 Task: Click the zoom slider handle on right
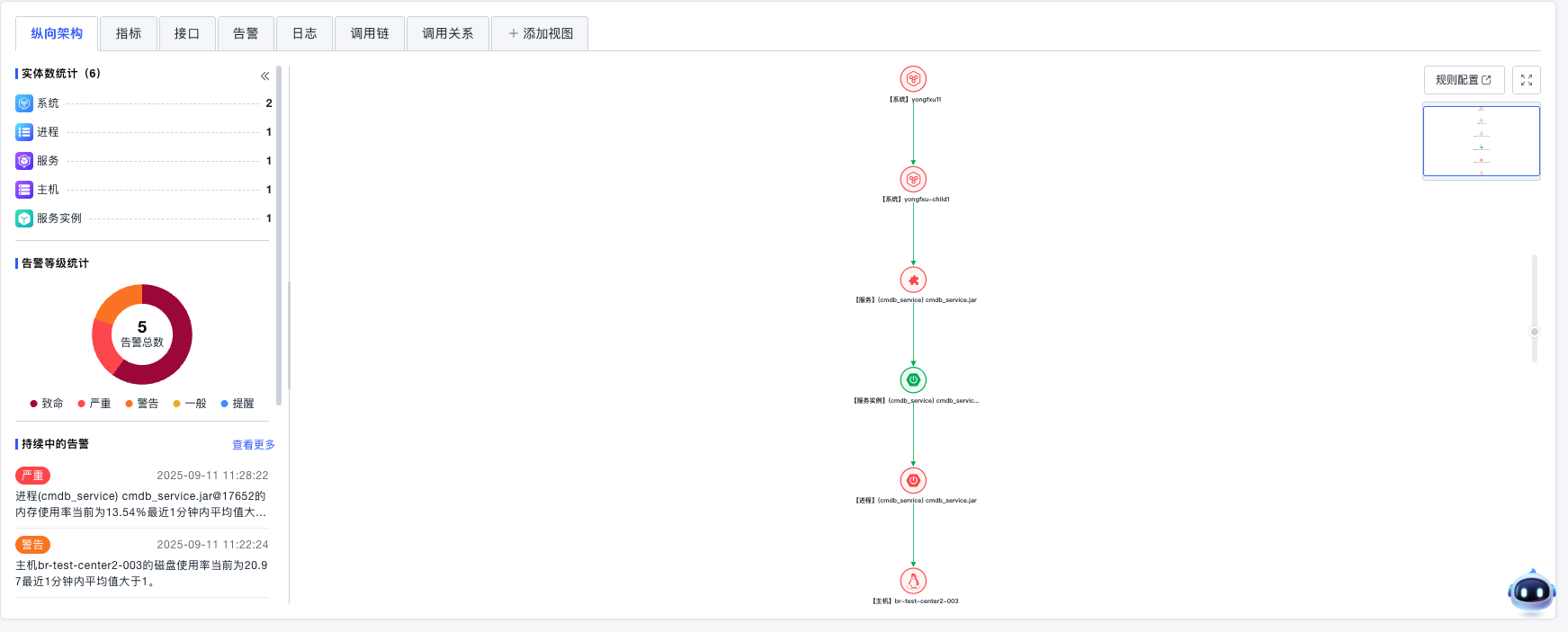click(1534, 332)
